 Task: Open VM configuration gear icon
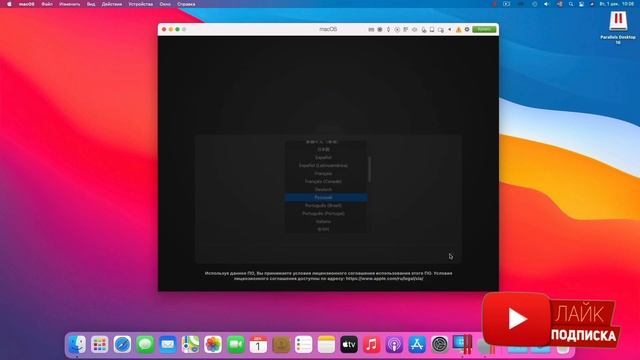coord(467,29)
